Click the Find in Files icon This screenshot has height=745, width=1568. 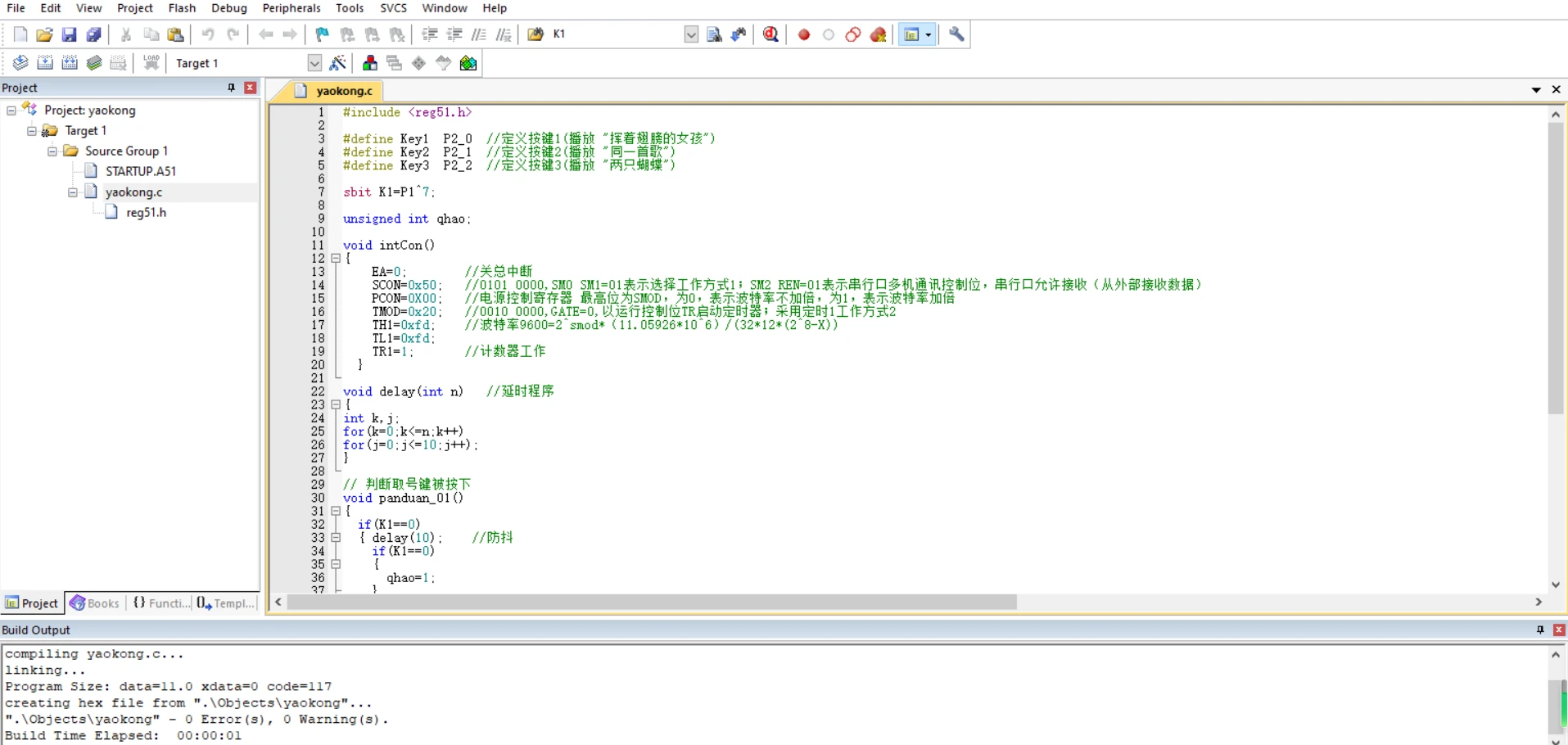[x=535, y=34]
